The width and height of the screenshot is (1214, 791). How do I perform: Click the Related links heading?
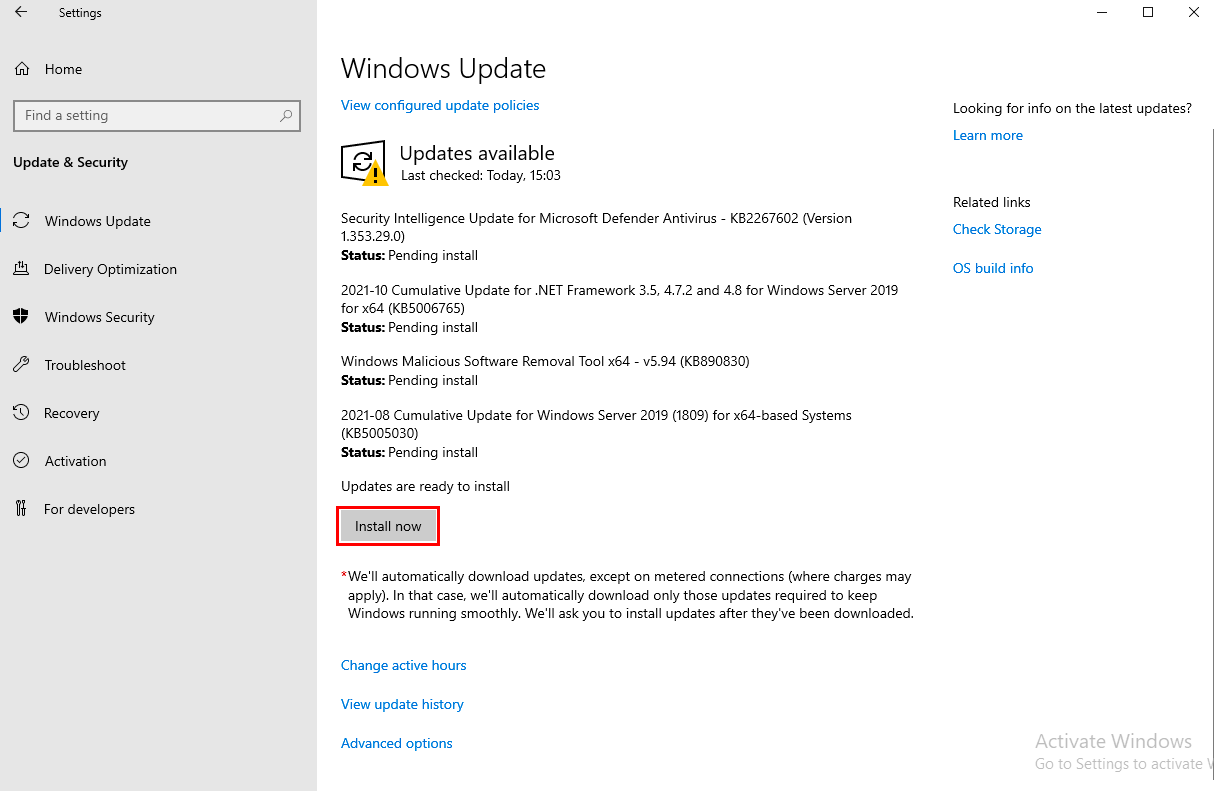991,202
